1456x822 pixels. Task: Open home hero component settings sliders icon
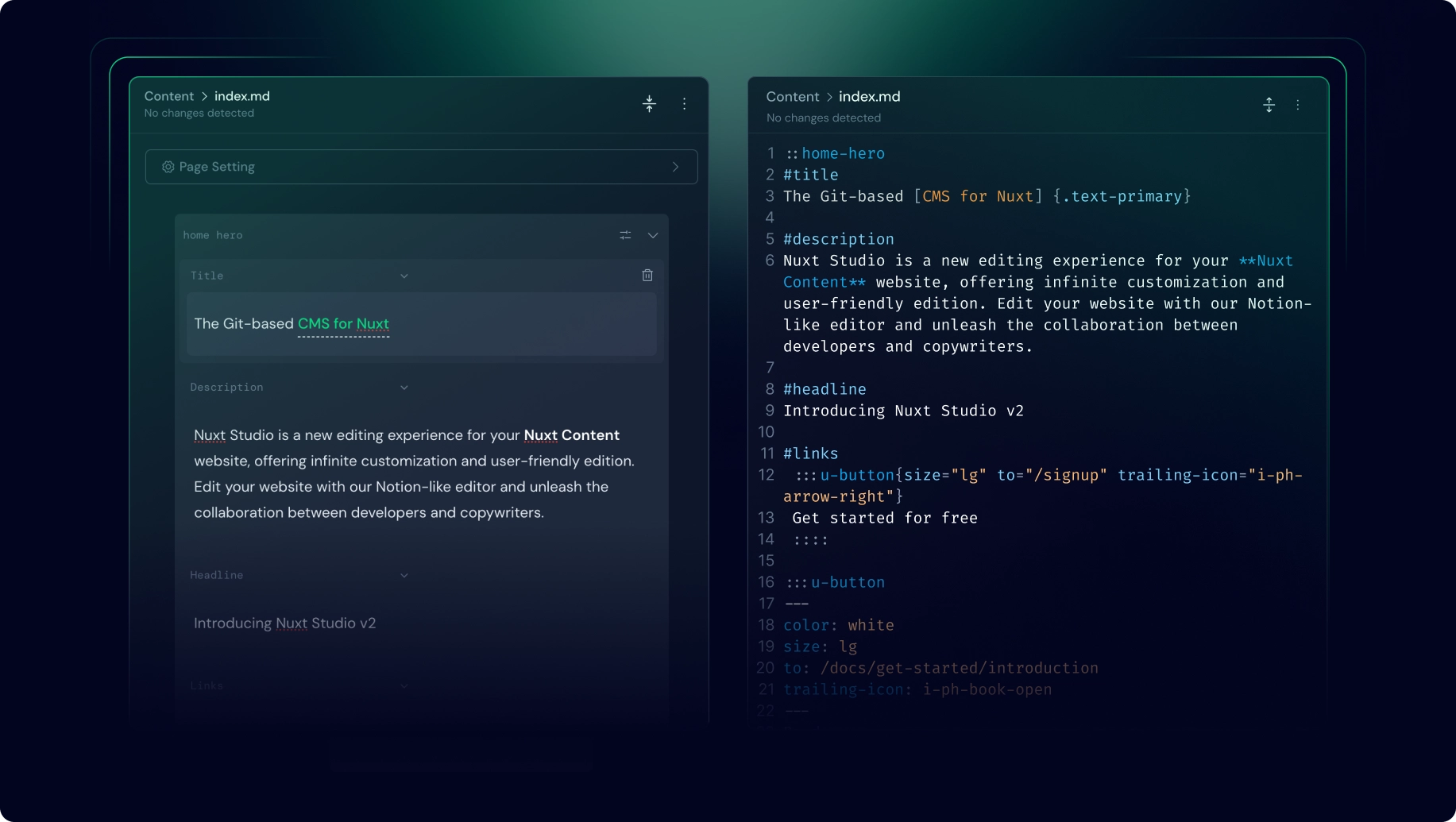tap(625, 235)
